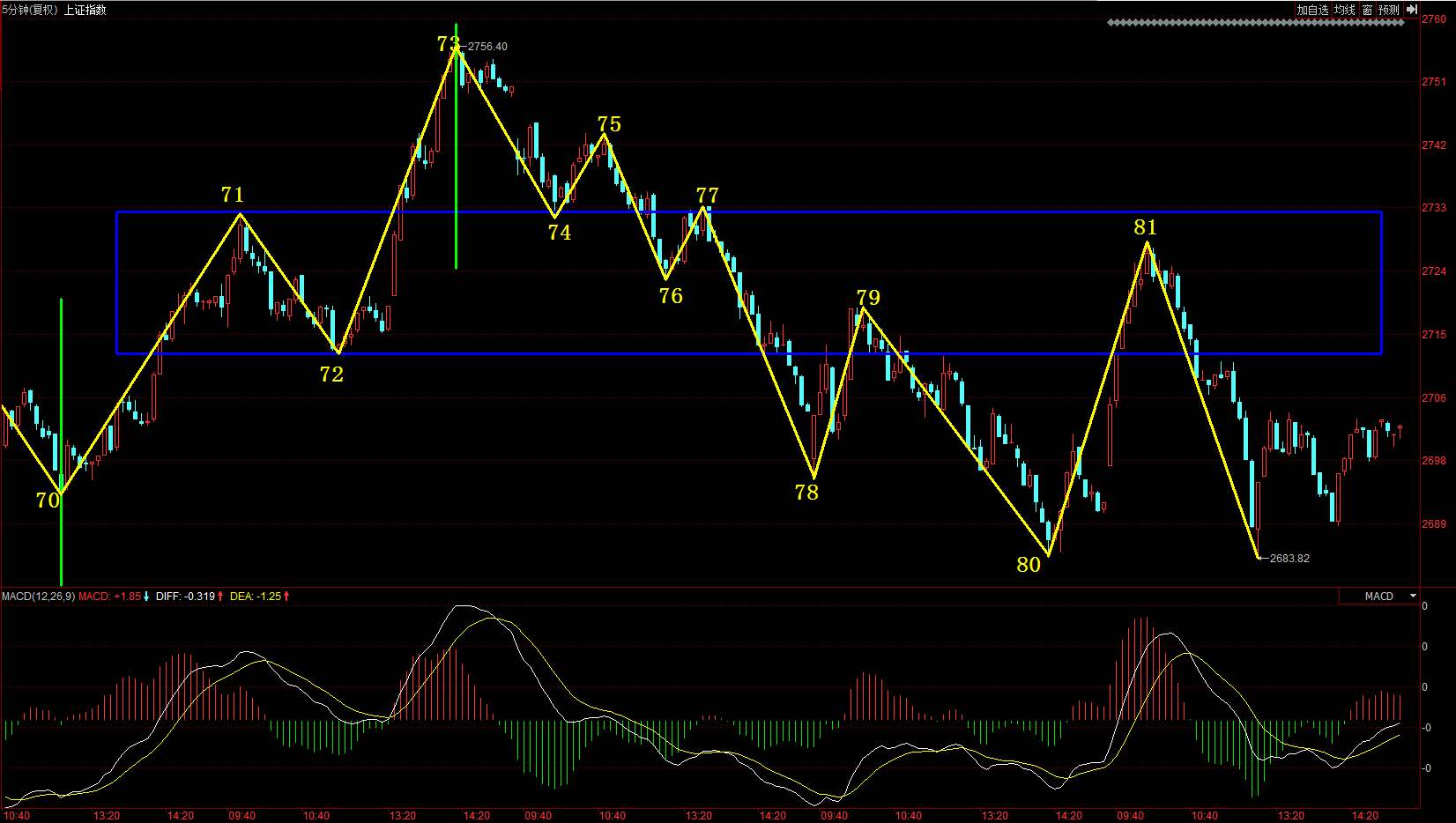Viewport: 1456px width, 823px height.
Task: Click the cyan down arrow beside MACD value
Action: coord(146,597)
